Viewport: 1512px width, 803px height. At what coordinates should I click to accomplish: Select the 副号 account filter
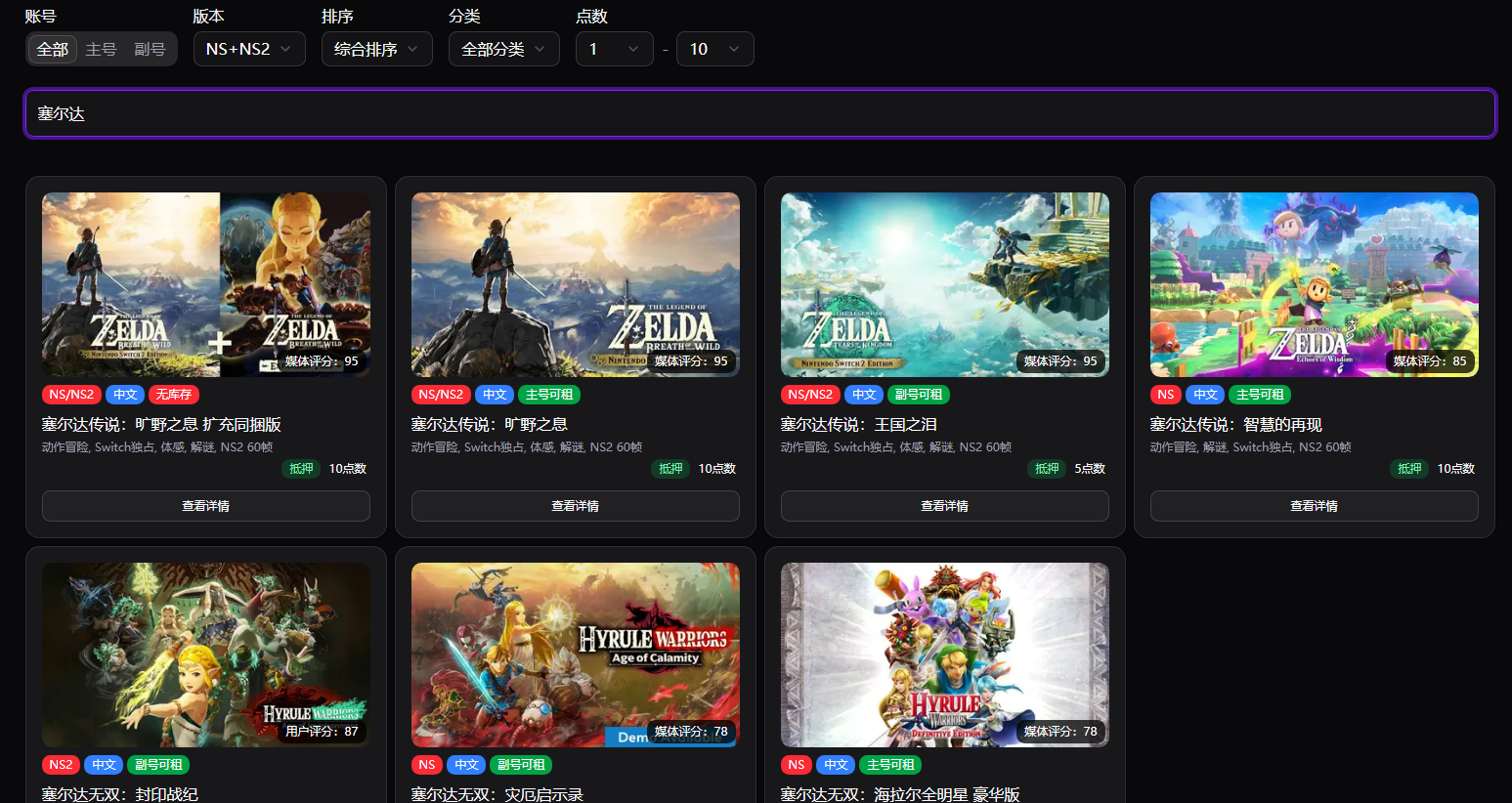point(151,49)
